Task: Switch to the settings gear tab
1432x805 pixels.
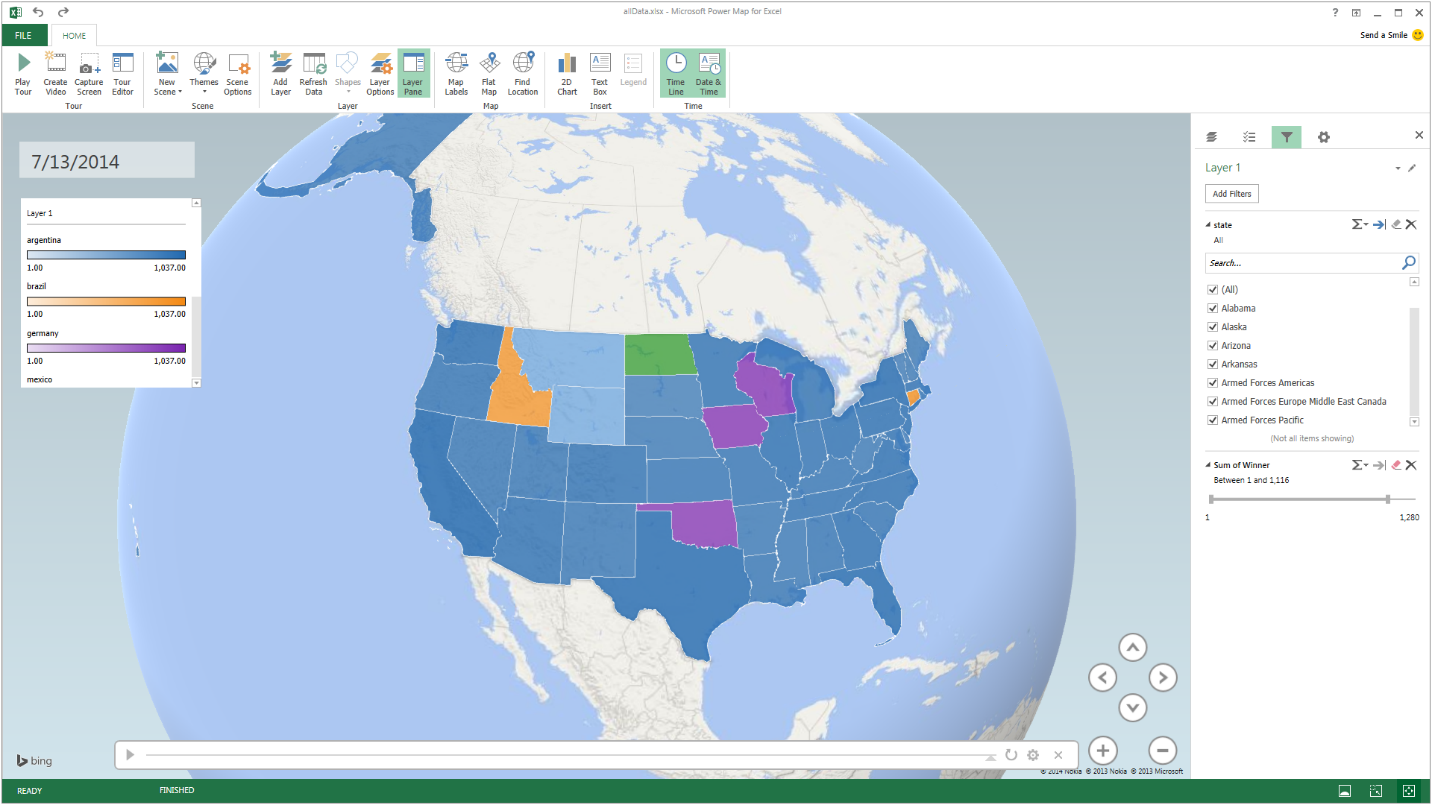Action: [x=1324, y=136]
